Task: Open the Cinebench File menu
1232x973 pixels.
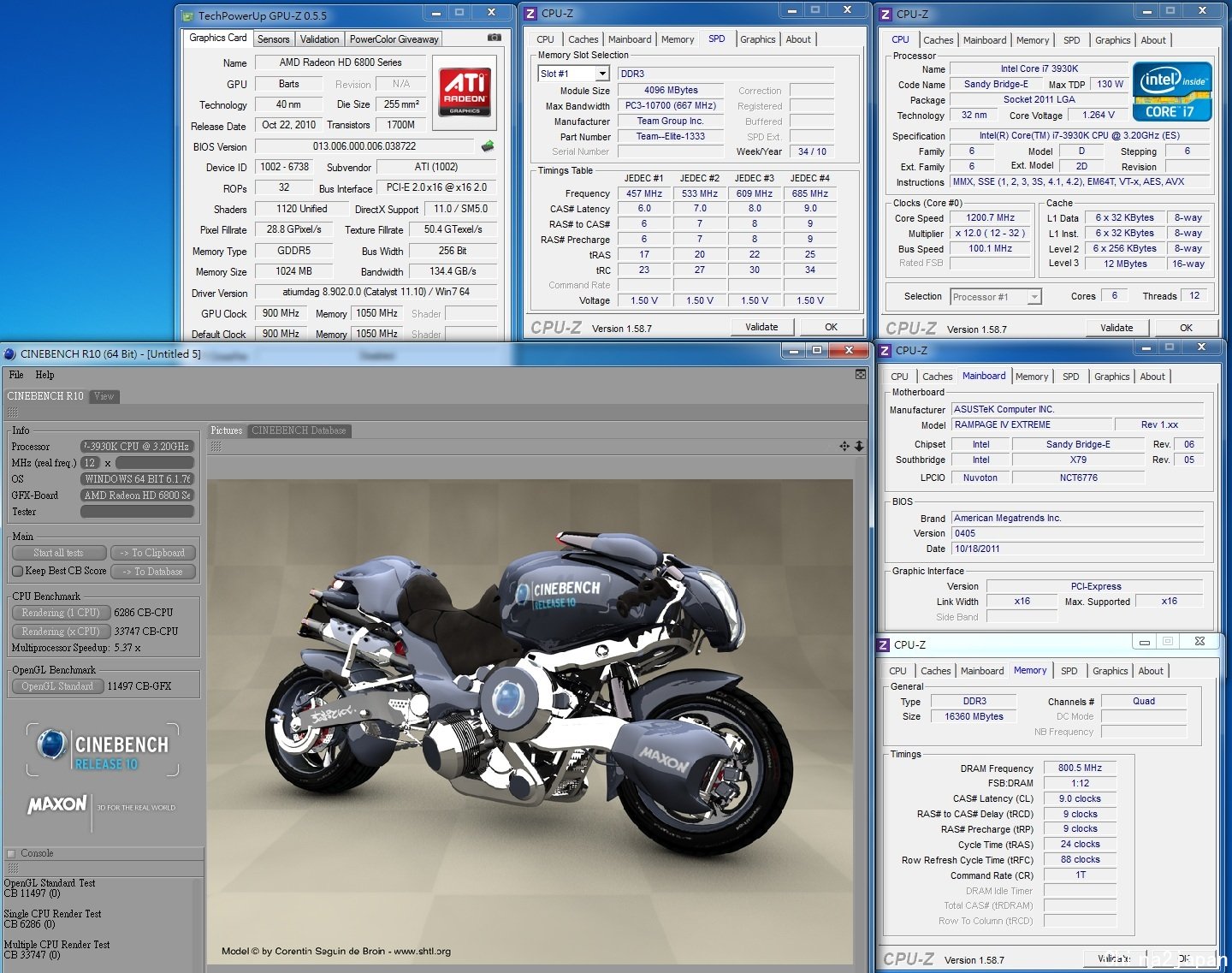Action: tap(16, 375)
